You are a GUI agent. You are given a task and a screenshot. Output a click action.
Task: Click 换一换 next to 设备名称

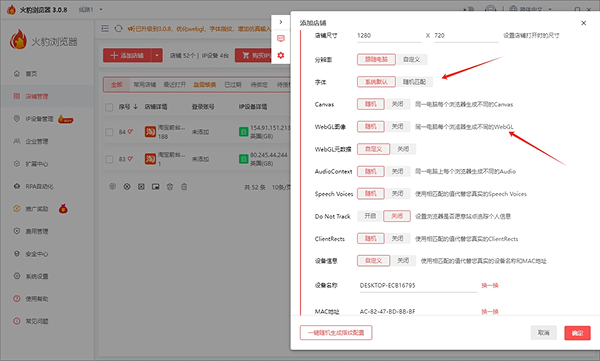[x=489, y=285]
